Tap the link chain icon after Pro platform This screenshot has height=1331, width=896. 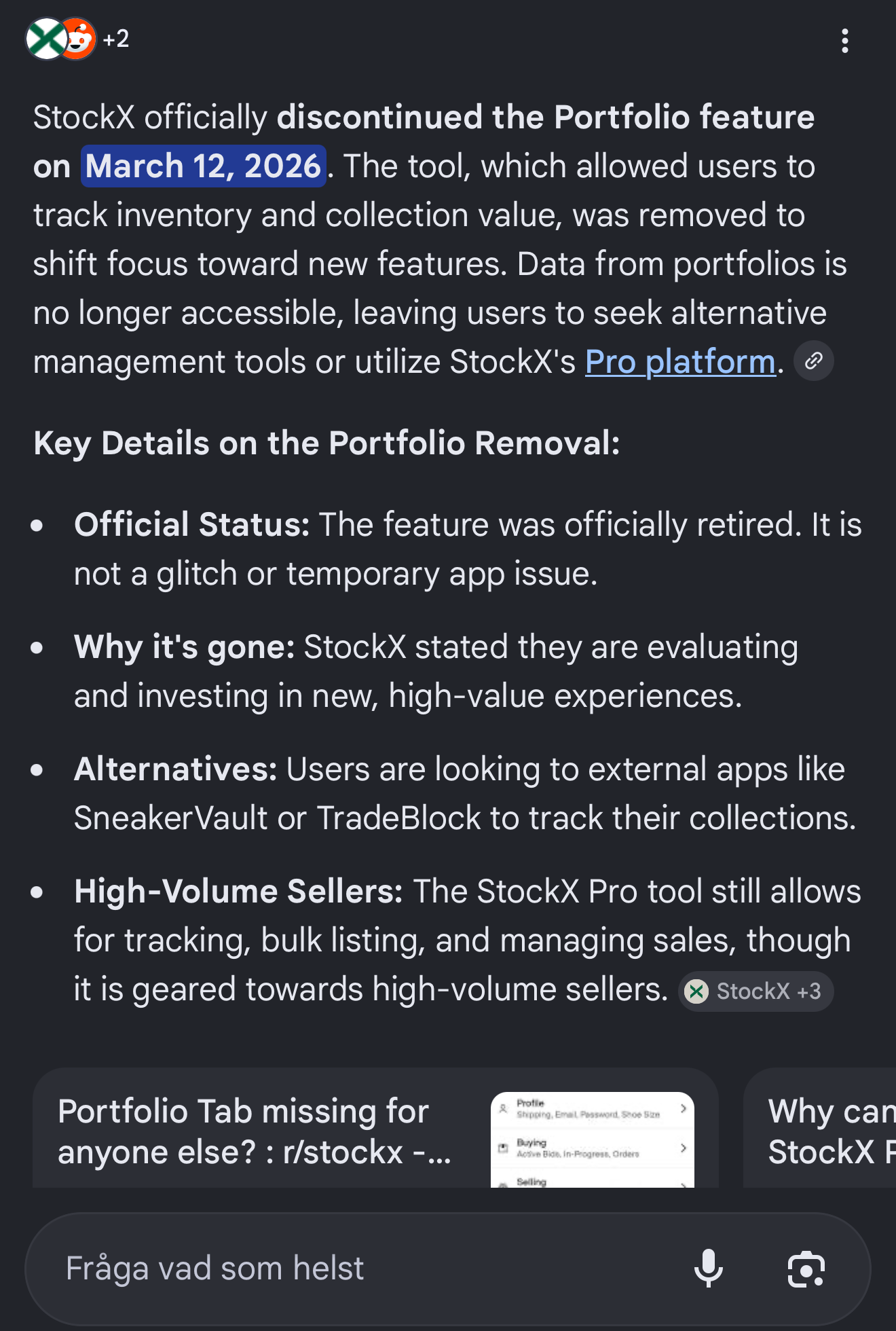(x=813, y=361)
